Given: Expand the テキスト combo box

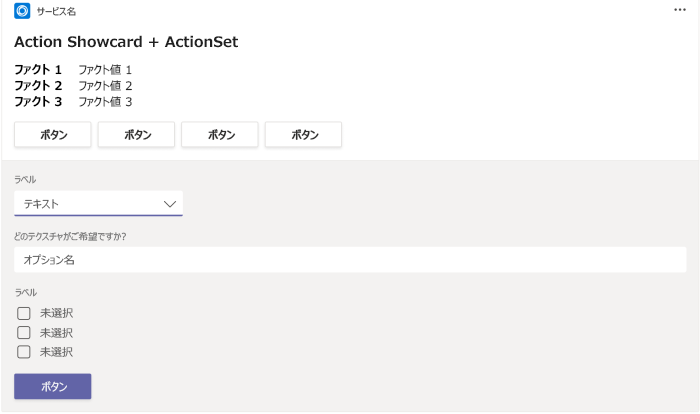Looking at the screenshot, I should (98, 204).
